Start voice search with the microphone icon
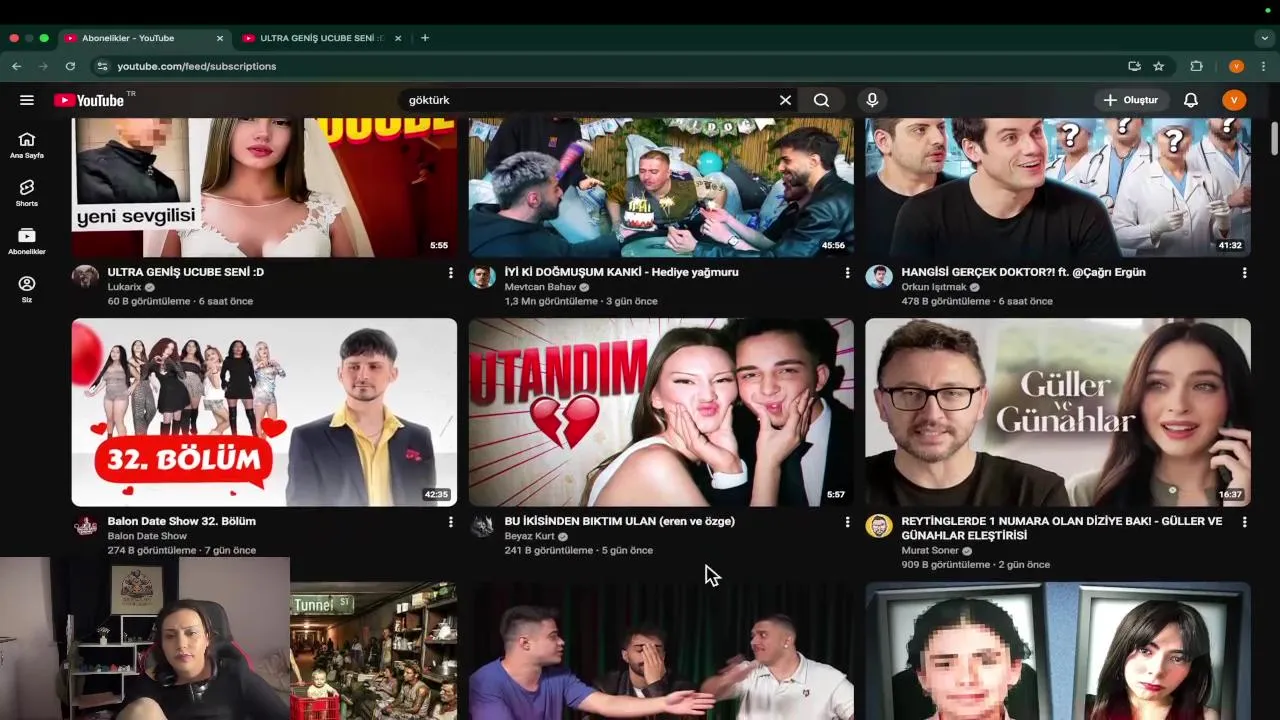The width and height of the screenshot is (1280, 720). [872, 100]
